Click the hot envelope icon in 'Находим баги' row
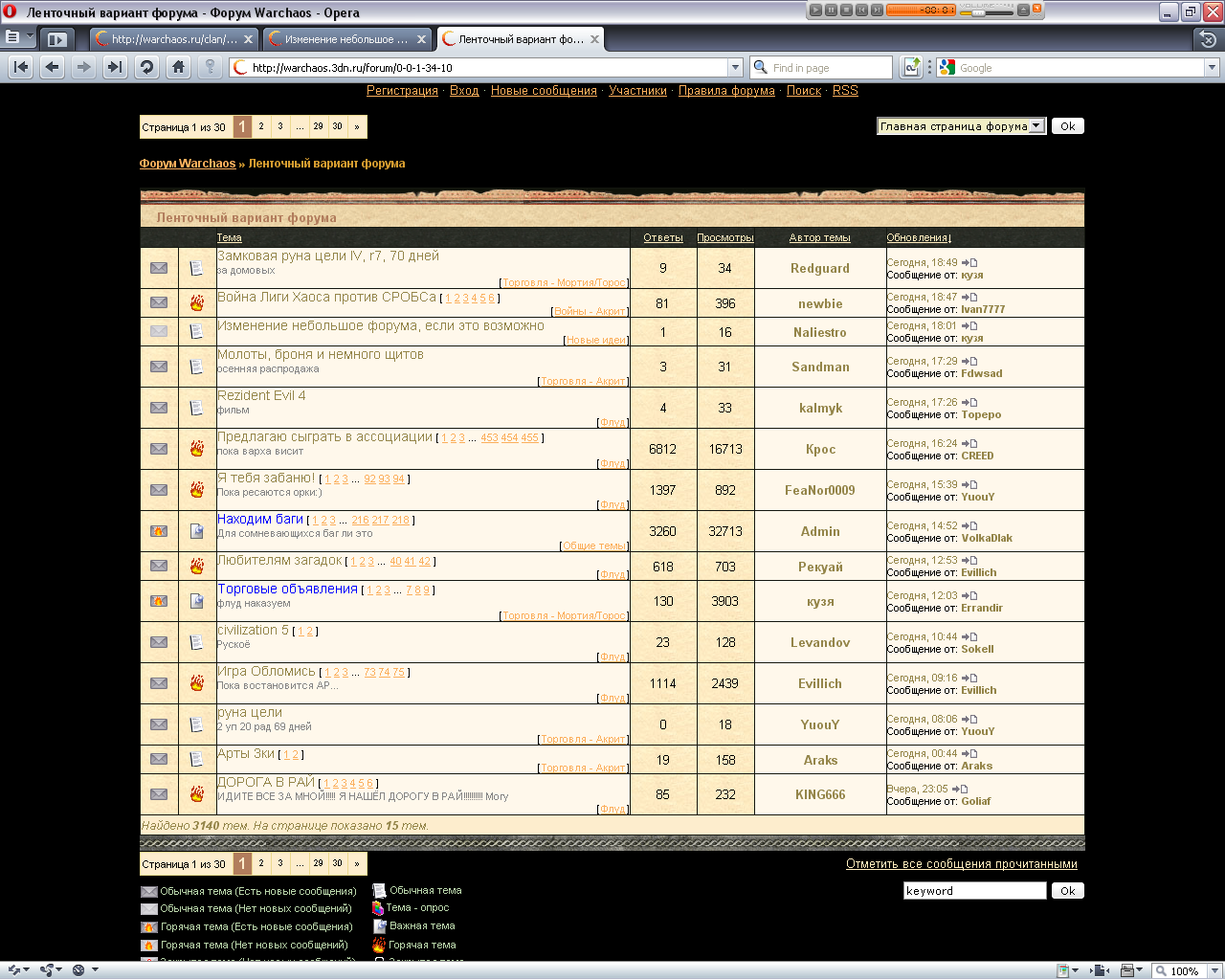Screen dimensions: 1225x980 click(159, 531)
